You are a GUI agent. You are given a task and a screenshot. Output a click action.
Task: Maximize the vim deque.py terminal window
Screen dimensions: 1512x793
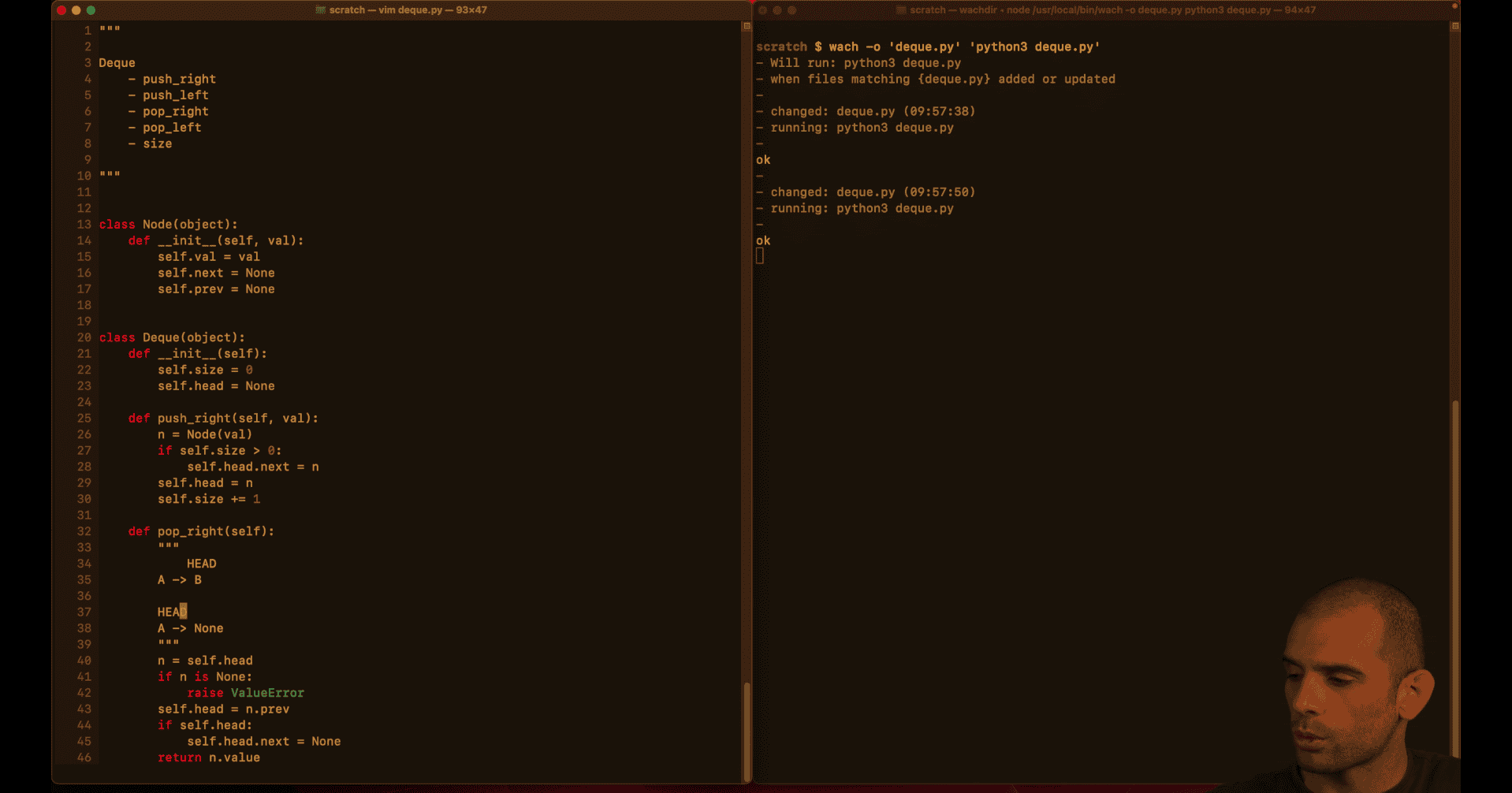(91, 10)
